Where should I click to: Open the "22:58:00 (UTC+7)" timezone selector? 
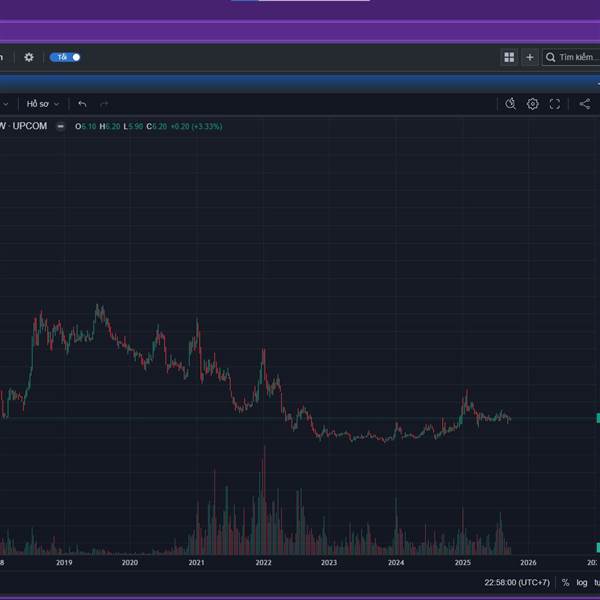click(517, 583)
